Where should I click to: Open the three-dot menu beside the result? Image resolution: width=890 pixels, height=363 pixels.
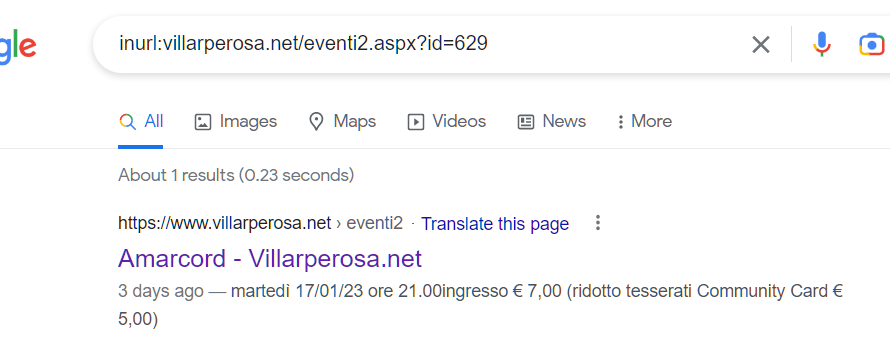(597, 223)
